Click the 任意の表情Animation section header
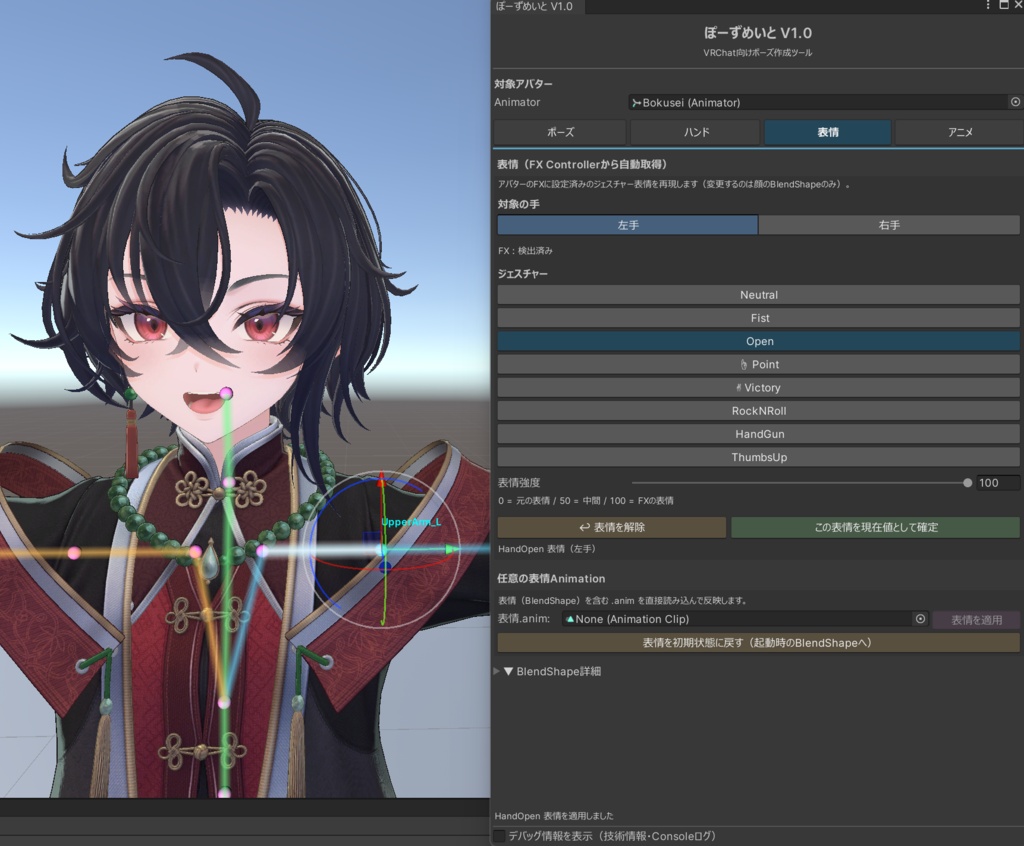The image size is (1024, 846). tap(551, 579)
